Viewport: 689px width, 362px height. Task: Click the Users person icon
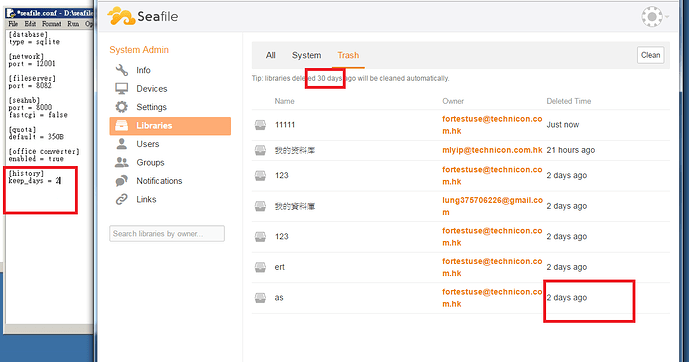pyautogui.click(x=122, y=144)
